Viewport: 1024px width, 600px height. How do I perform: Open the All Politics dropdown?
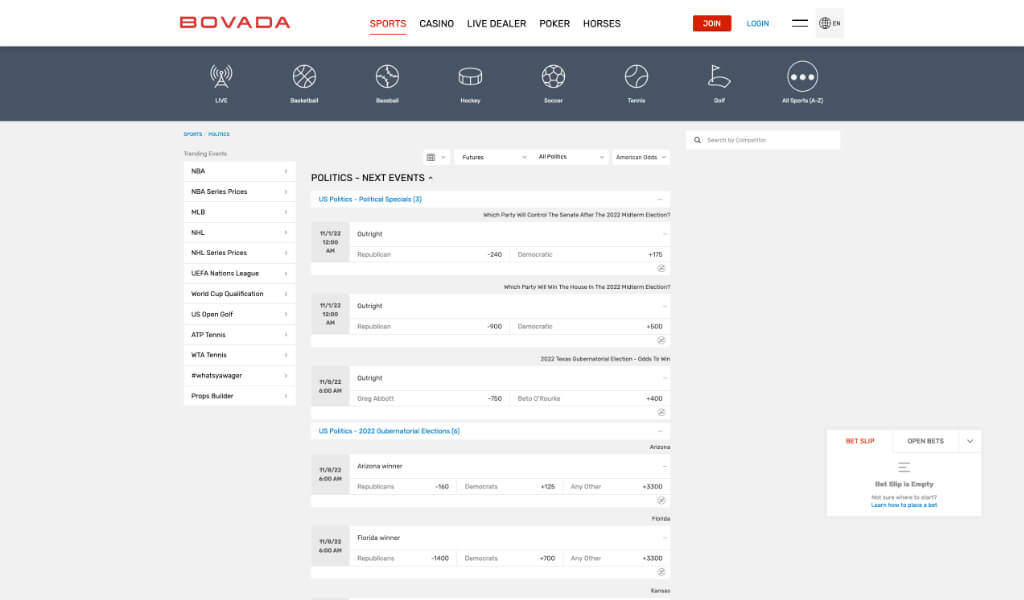570,157
